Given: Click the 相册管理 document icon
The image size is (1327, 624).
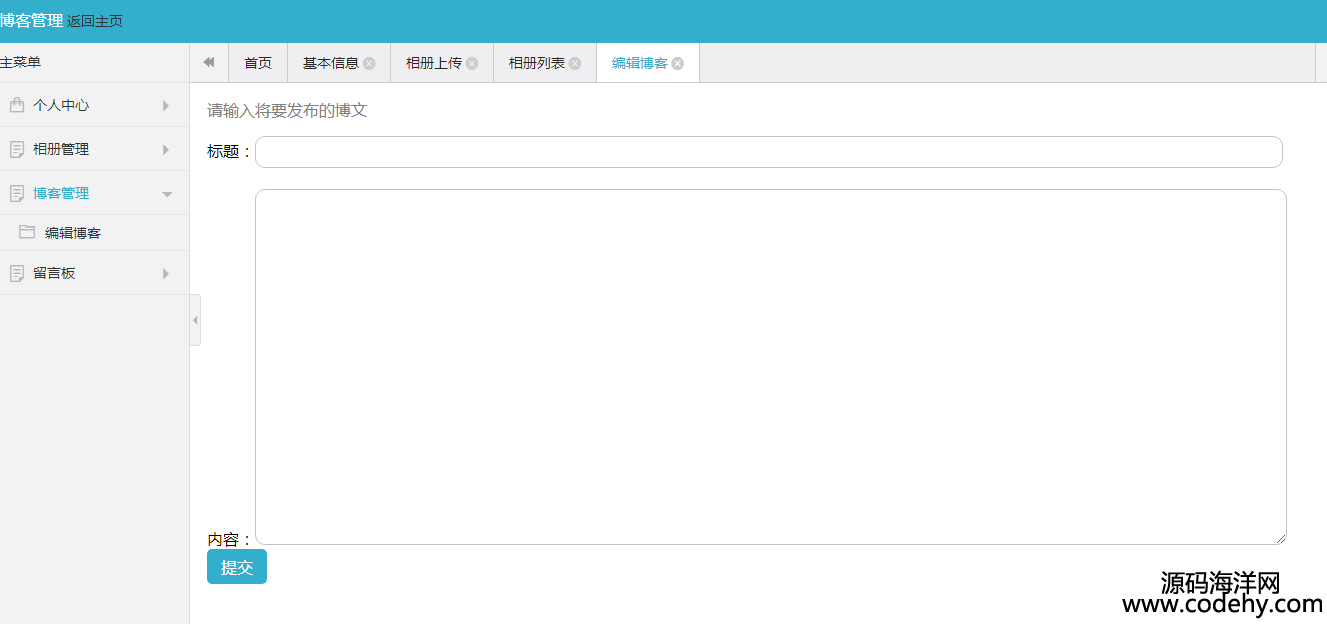Looking at the screenshot, I should tap(16, 149).
